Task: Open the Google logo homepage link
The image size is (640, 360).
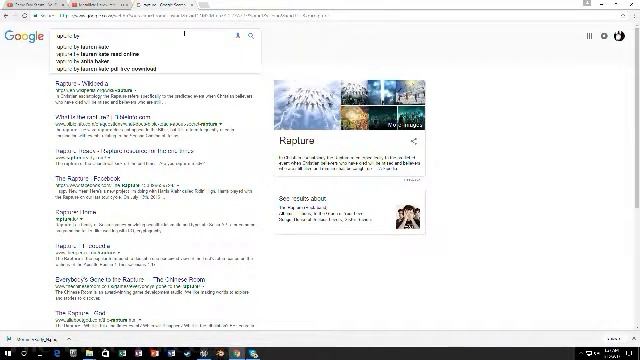Action: point(24,36)
